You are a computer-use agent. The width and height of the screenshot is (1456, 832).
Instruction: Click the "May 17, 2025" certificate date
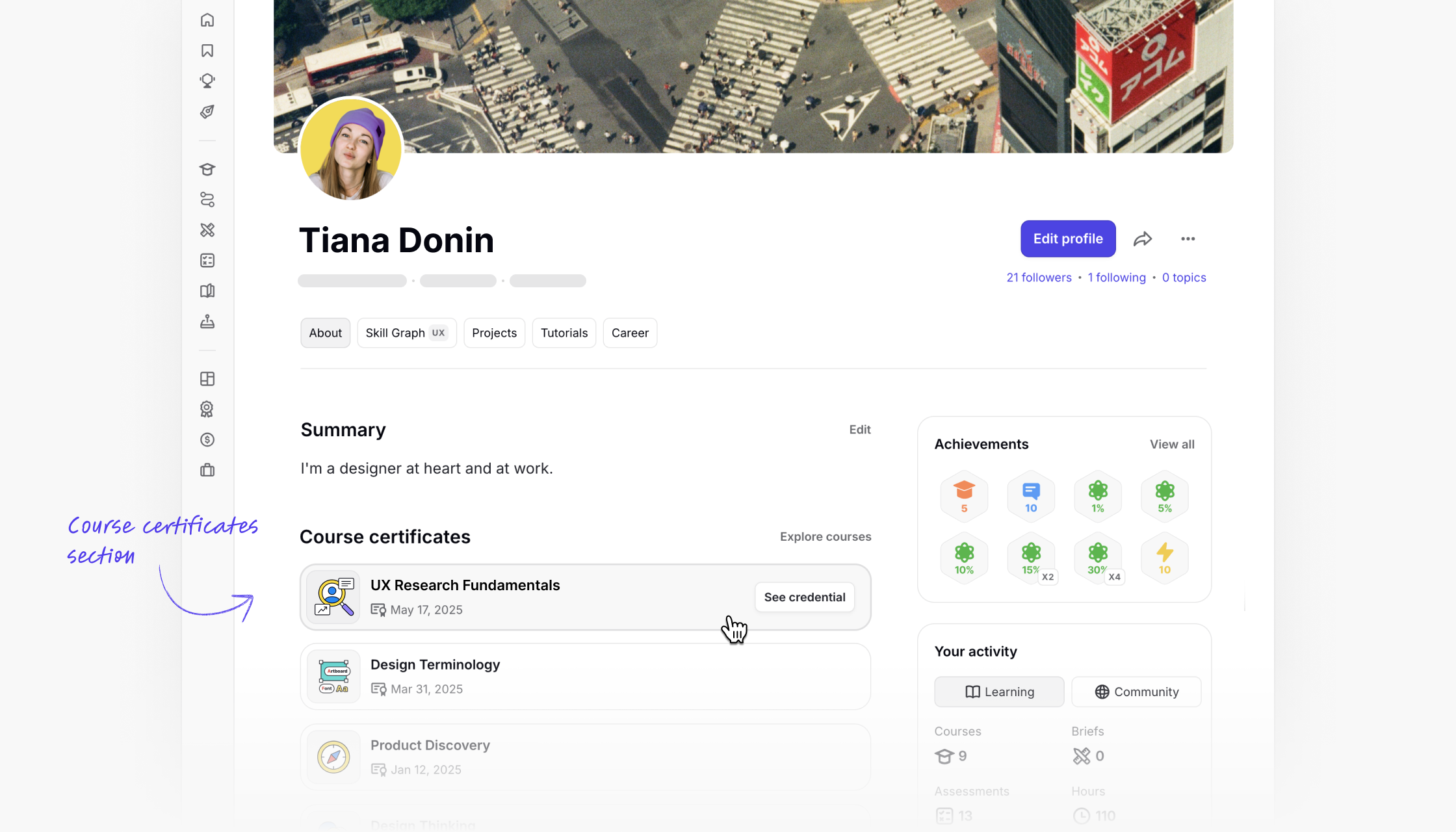426,610
